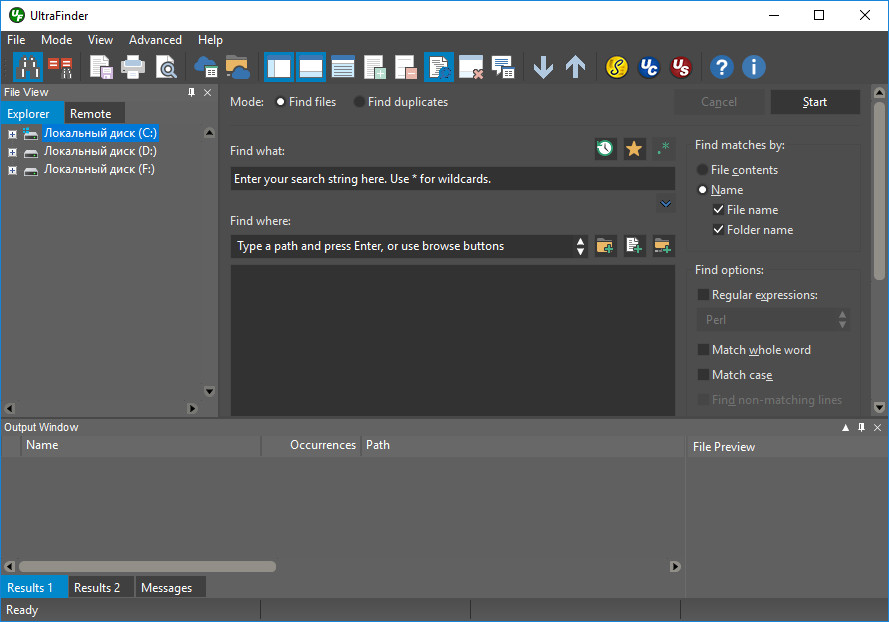Click the Start button
Screen dimensions: 889x622
[x=815, y=102]
